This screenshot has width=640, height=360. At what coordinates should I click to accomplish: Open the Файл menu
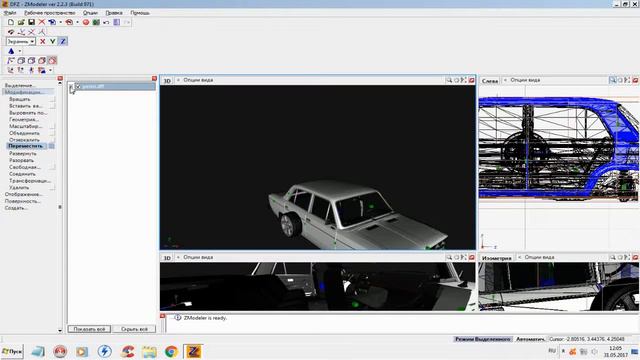[x=10, y=13]
